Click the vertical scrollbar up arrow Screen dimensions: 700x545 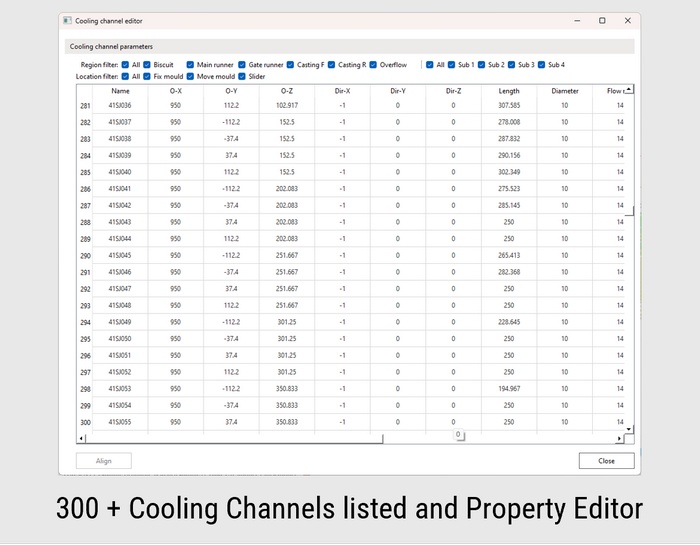629,90
